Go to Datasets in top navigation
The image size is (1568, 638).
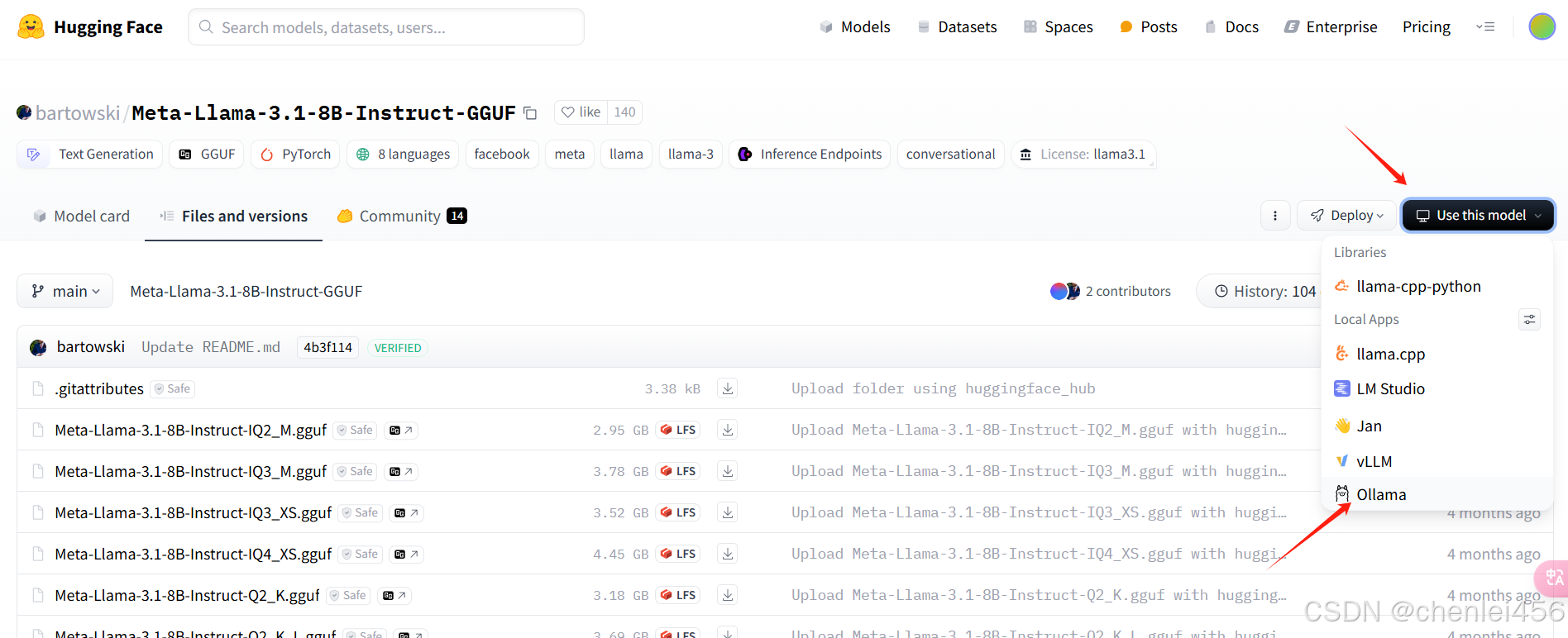coord(957,27)
